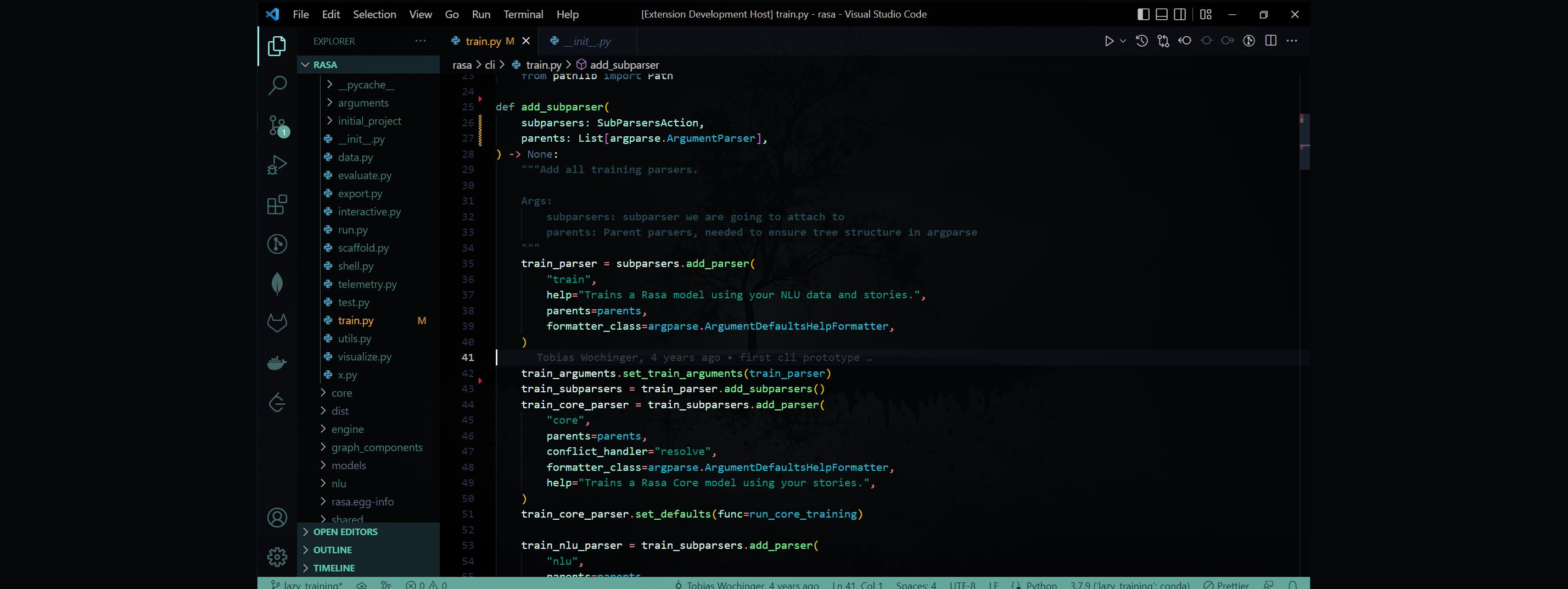
Task: Click UTF-8 encoding in status bar
Action: click(962, 585)
